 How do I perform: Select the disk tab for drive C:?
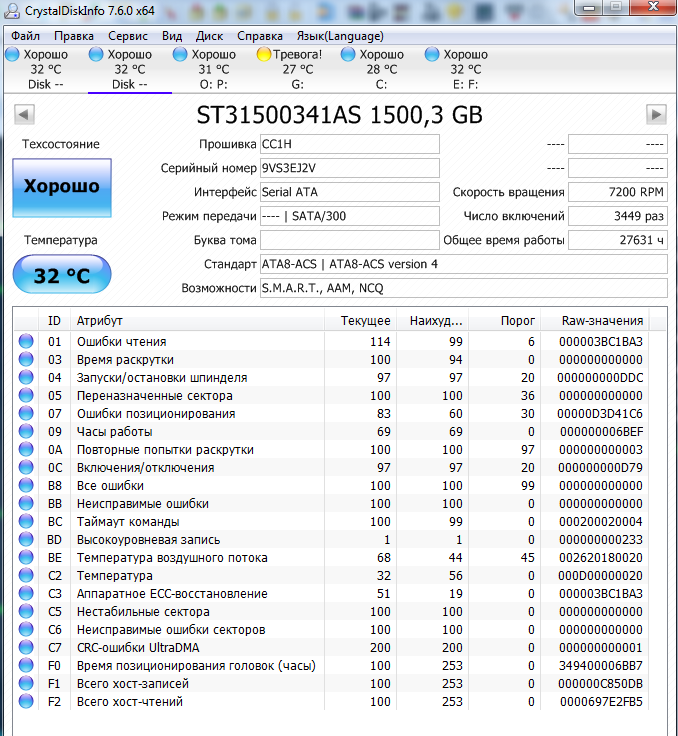point(382,69)
